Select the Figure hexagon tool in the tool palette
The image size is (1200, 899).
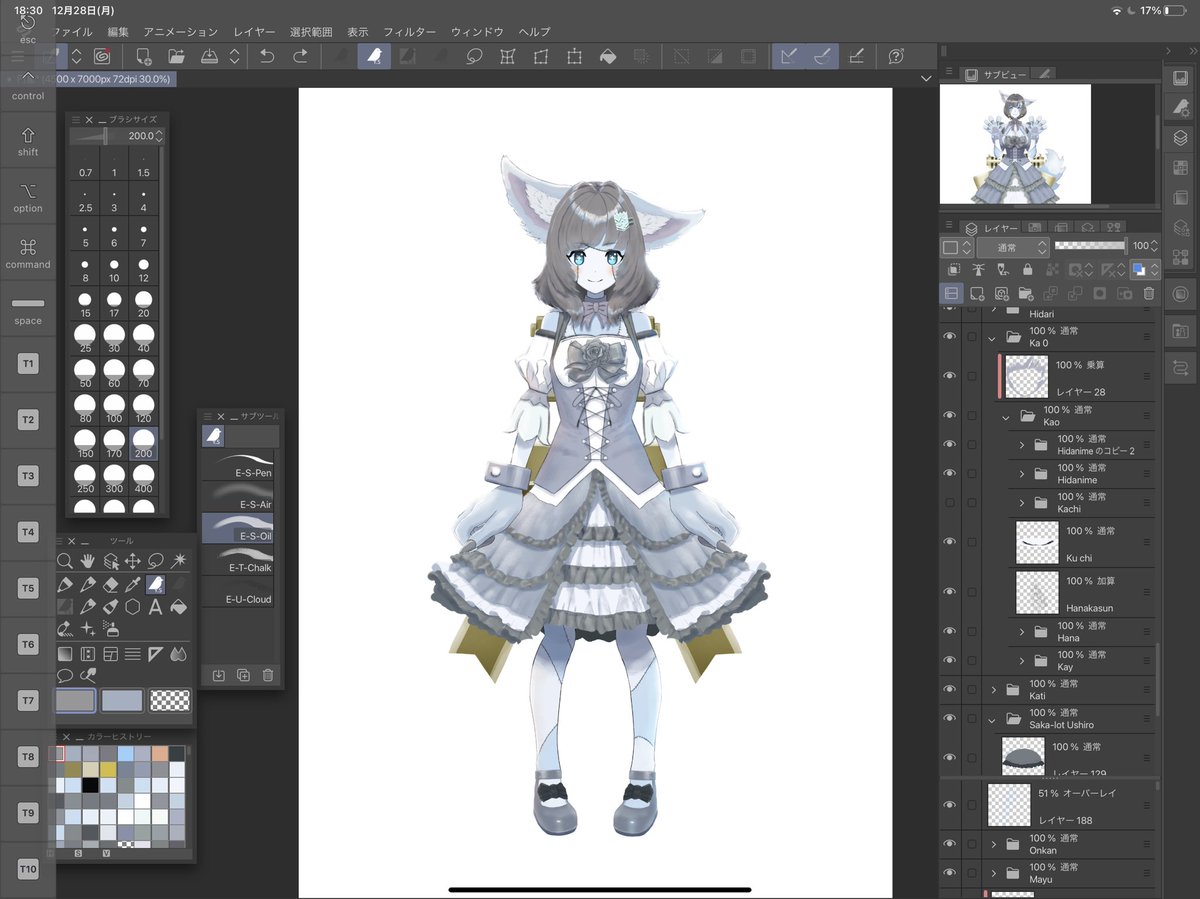pos(133,607)
